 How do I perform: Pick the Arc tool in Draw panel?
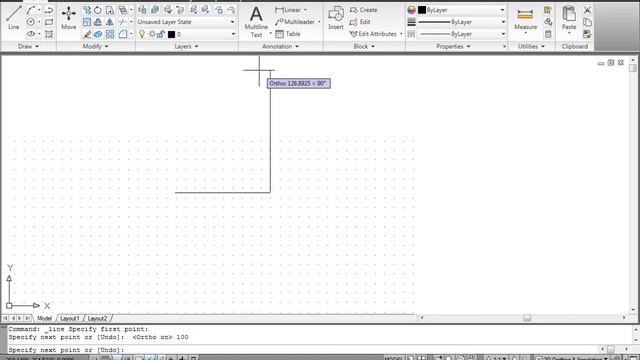[31, 10]
